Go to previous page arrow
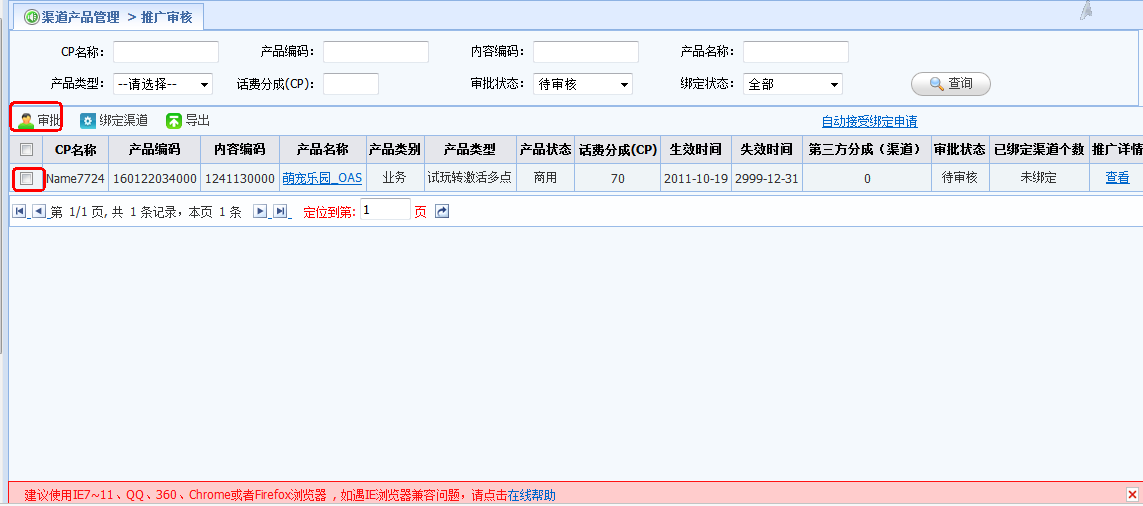This screenshot has width=1143, height=506. point(39,212)
